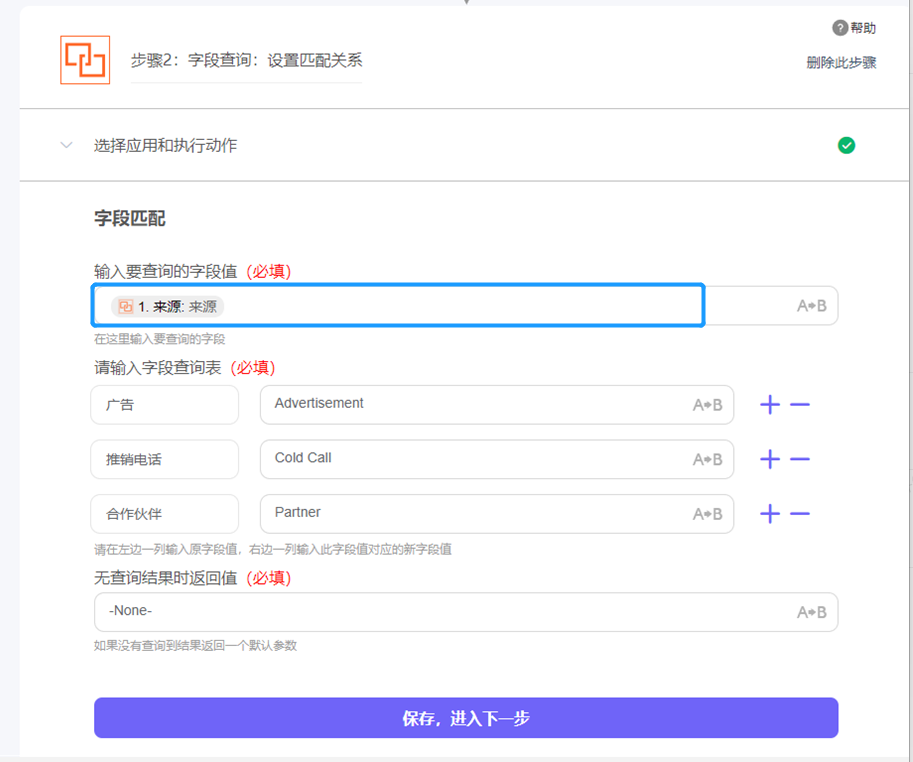Click the 1. 来源: 来源 tag chip
This screenshot has width=913, height=762.
[x=168, y=306]
